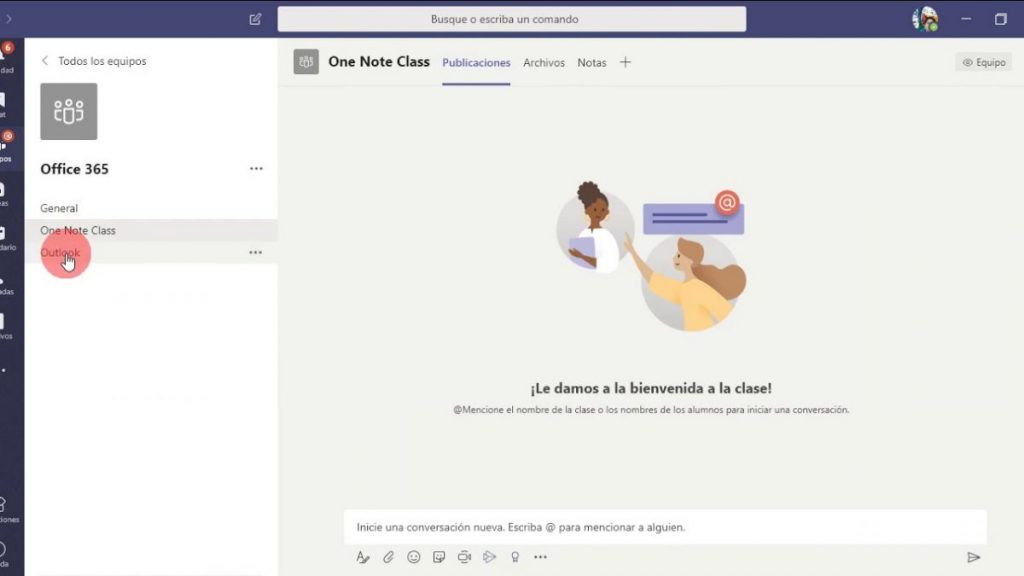Open the Praise badge icon
1024x576 pixels.
click(x=515, y=557)
